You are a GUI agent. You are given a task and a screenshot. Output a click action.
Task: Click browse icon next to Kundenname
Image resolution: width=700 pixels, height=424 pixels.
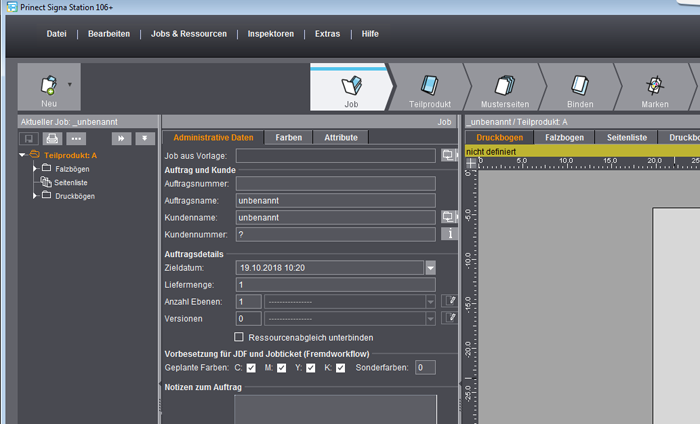448,217
